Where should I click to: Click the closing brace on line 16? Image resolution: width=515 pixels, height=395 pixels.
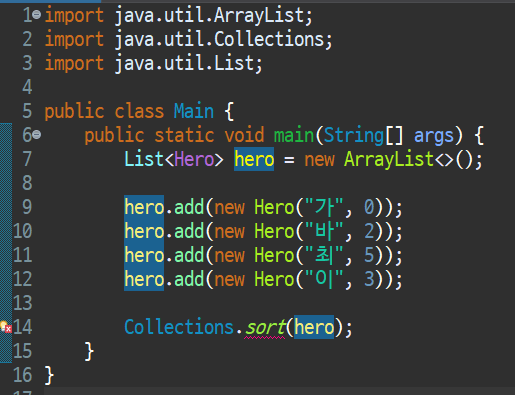[49, 375]
